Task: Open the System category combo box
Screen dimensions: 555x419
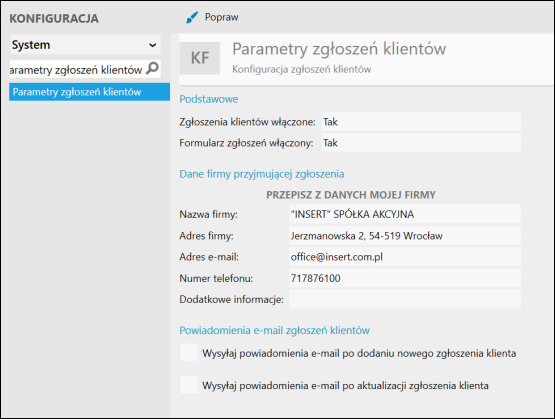Action: click(x=85, y=45)
